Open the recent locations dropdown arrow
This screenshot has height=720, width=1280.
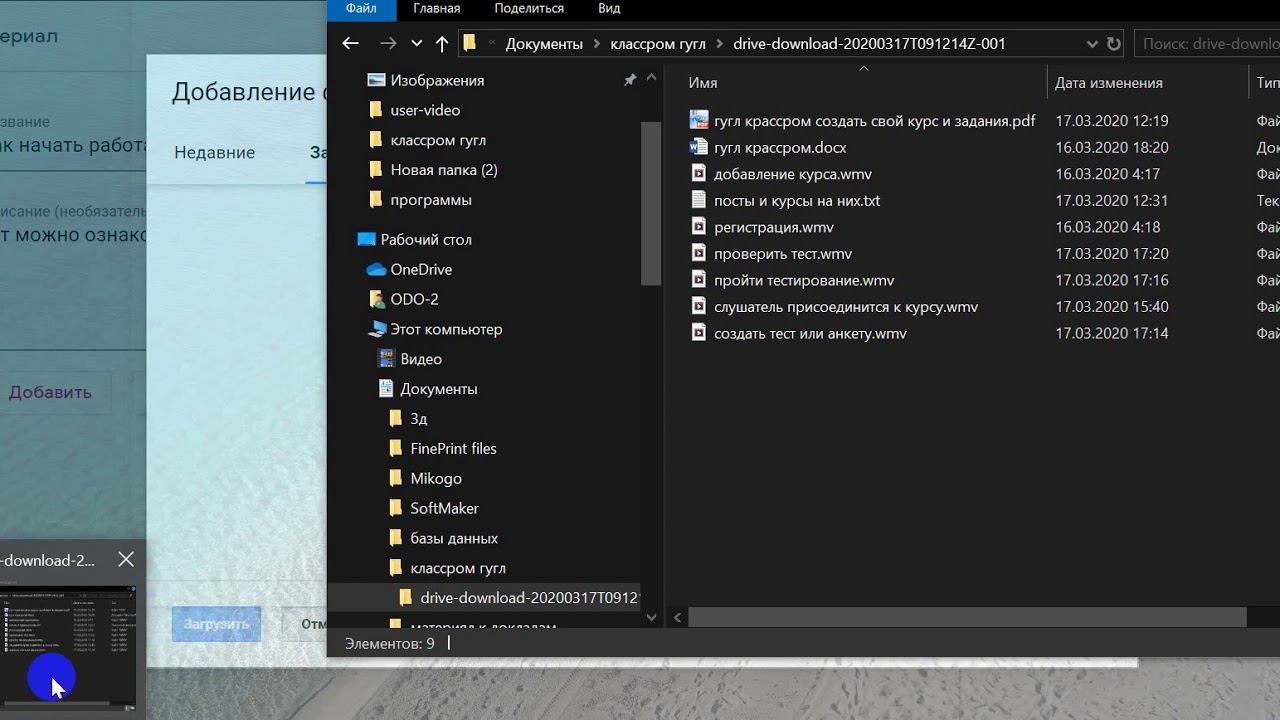(x=416, y=44)
